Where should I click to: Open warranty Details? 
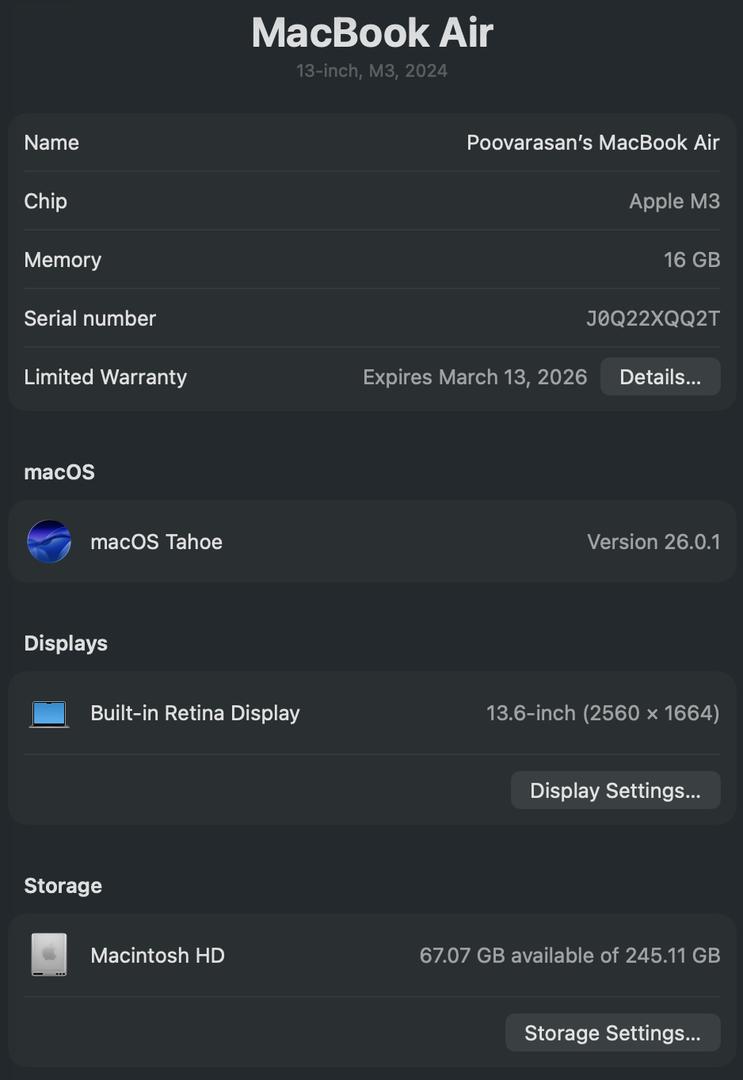tap(660, 377)
